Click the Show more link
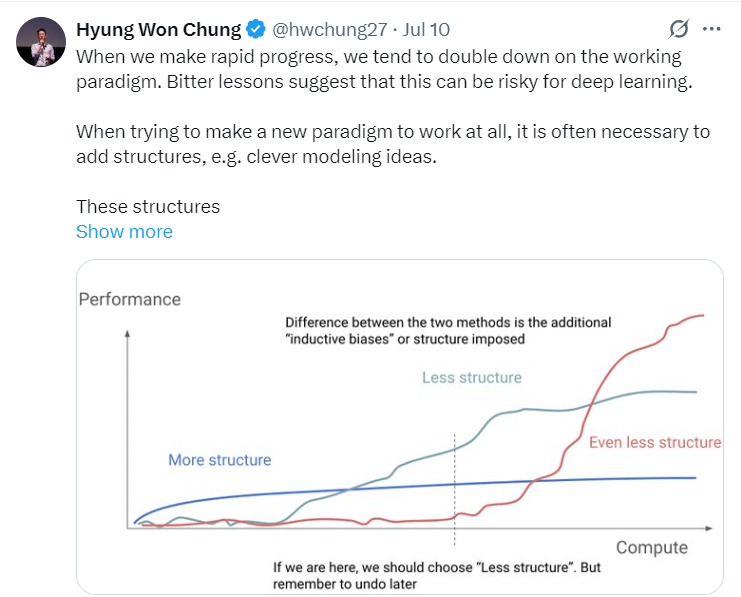The height and width of the screenshot is (597, 741). point(124,231)
